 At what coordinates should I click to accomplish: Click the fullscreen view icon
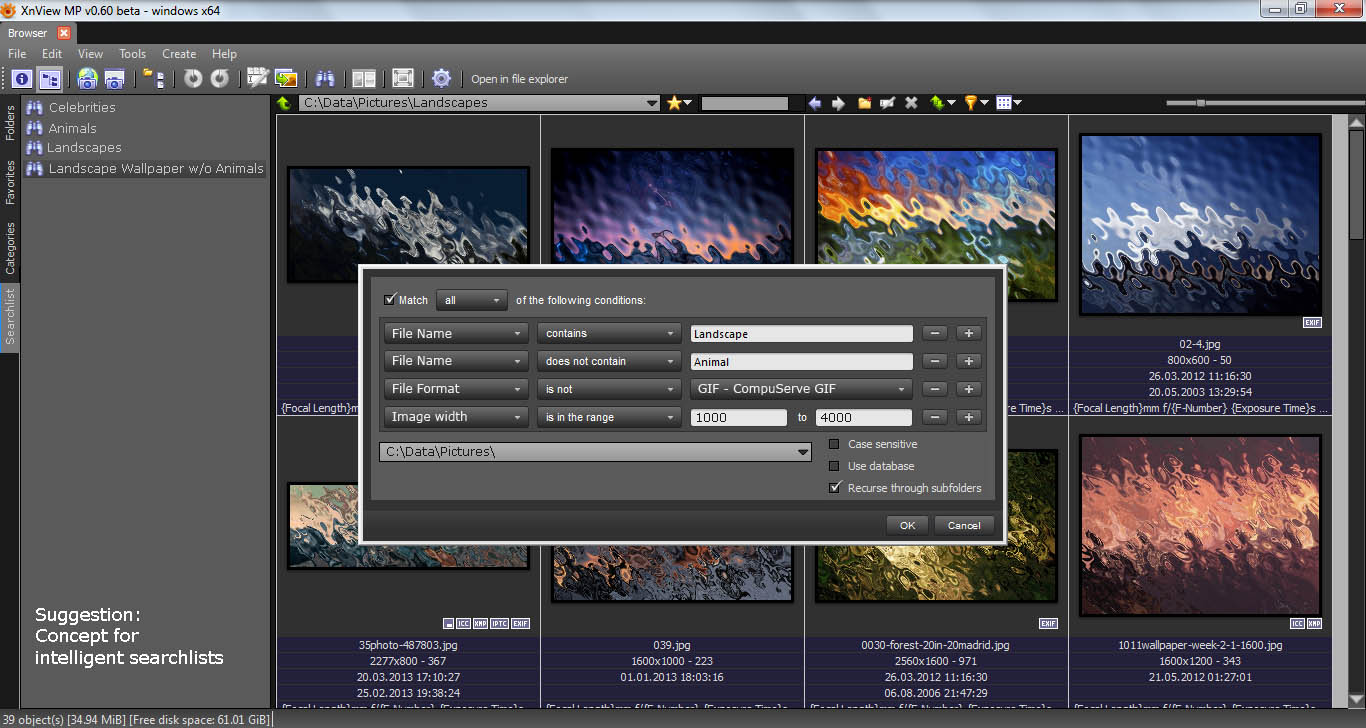click(x=403, y=78)
